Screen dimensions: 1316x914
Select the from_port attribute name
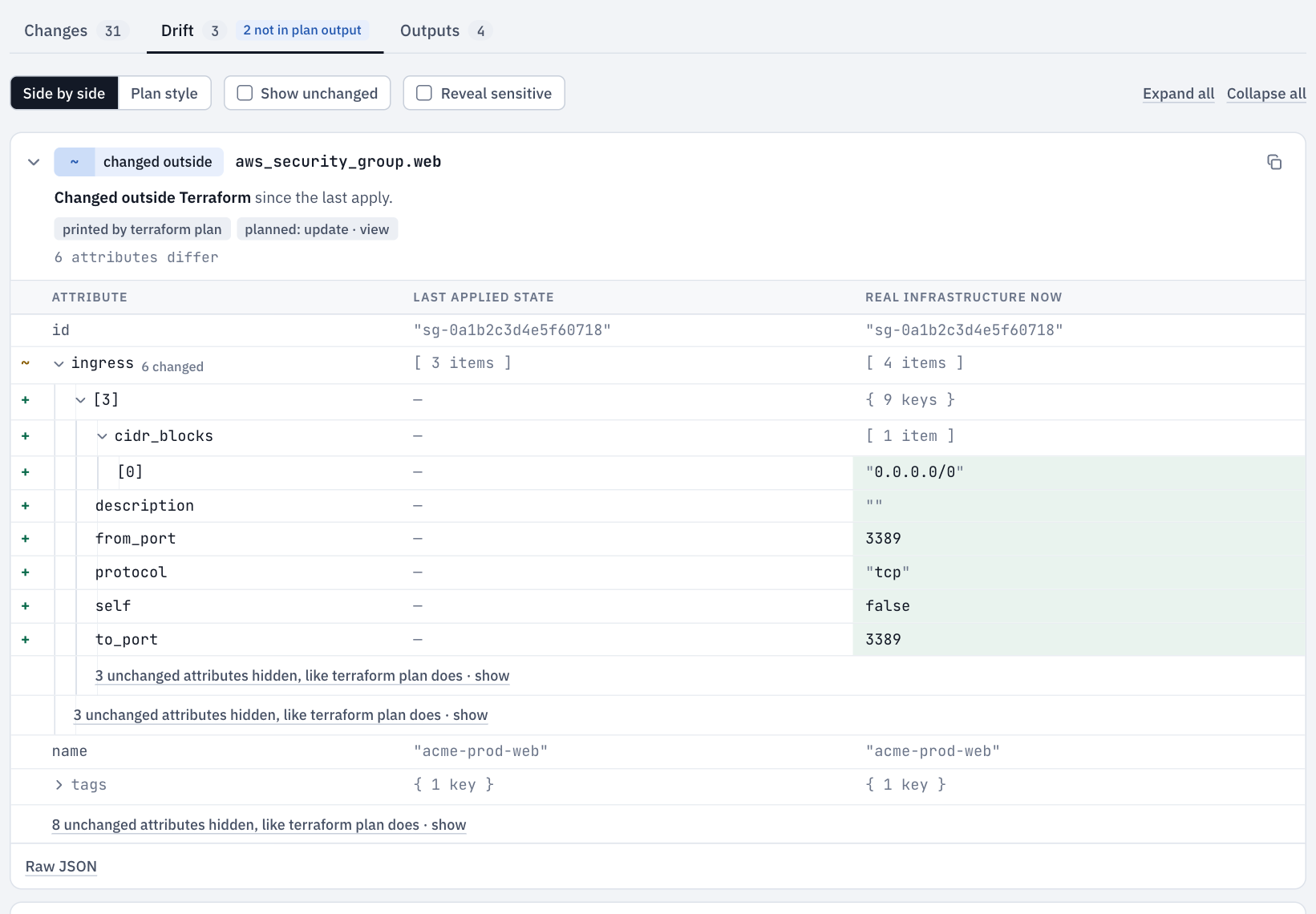[x=136, y=539]
